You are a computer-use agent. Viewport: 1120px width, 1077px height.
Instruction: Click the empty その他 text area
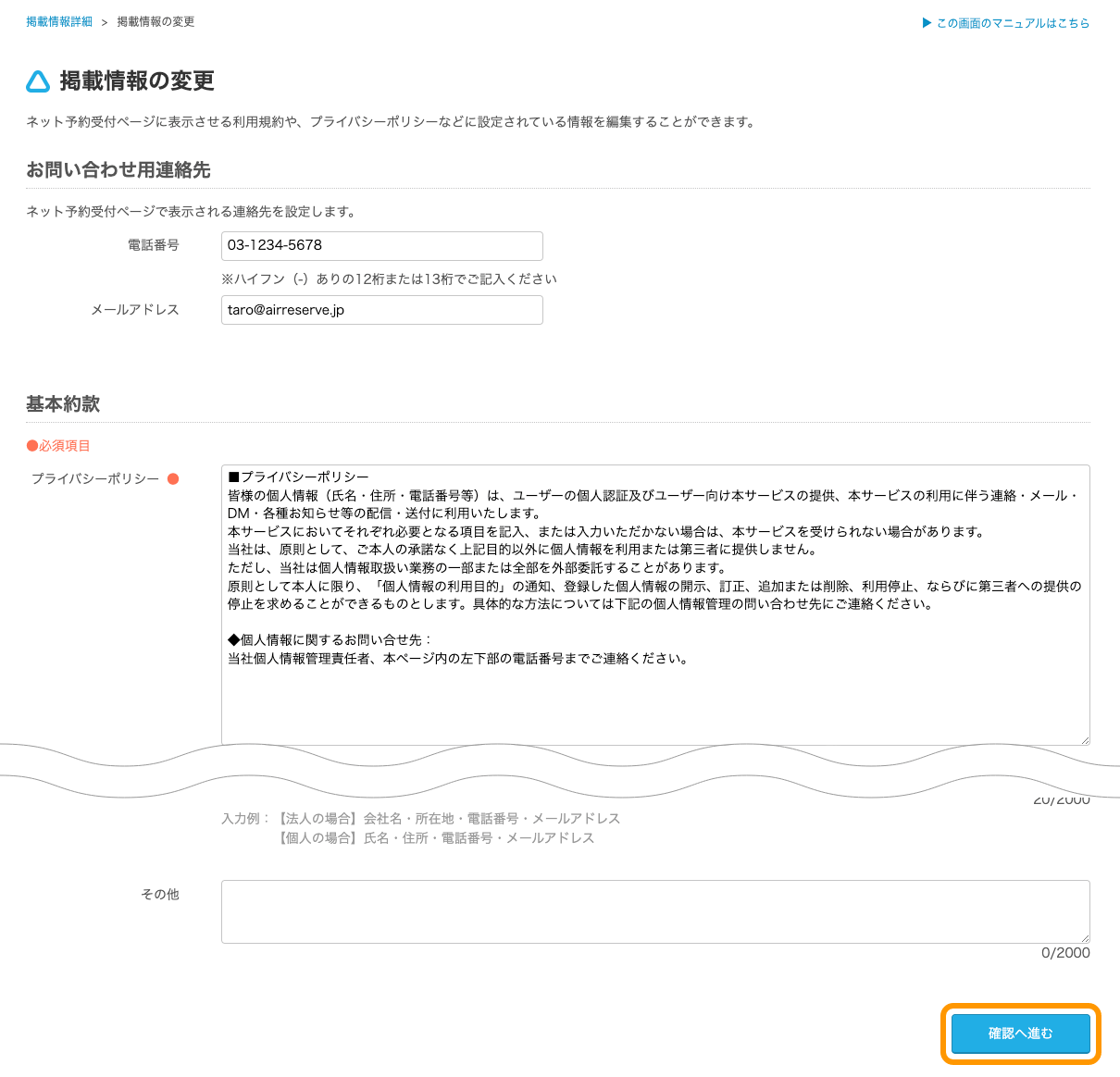(x=654, y=910)
